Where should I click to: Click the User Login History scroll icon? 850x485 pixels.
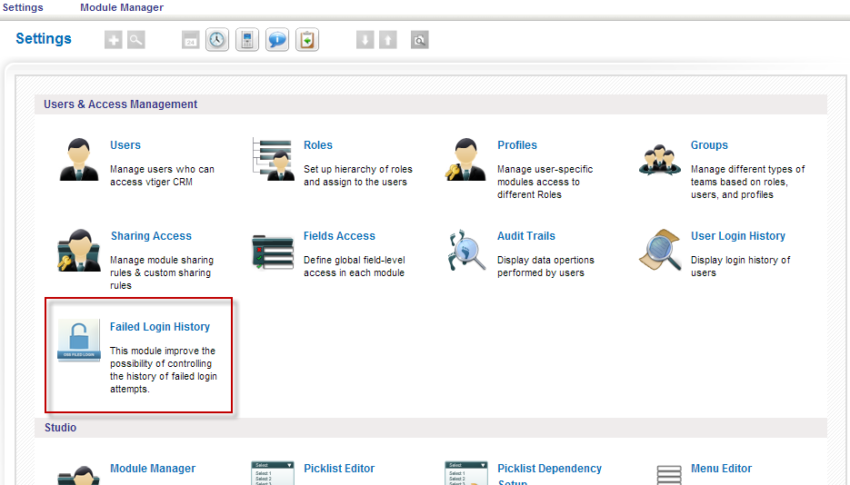(x=660, y=250)
